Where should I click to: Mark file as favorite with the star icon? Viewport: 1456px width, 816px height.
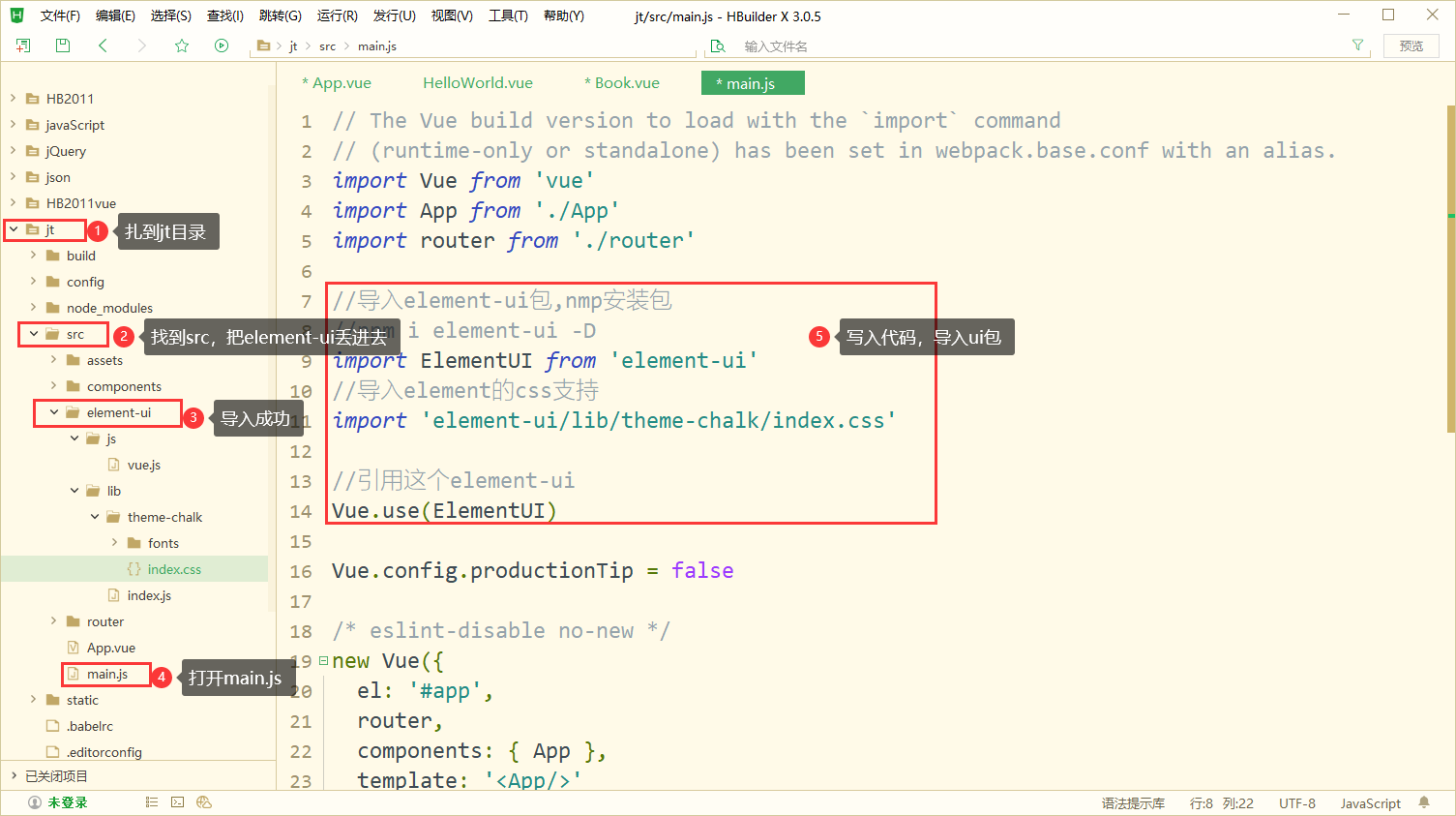pyautogui.click(x=181, y=45)
